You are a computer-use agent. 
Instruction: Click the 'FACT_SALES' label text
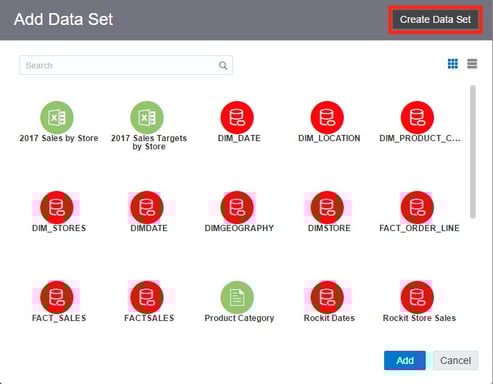(x=59, y=318)
